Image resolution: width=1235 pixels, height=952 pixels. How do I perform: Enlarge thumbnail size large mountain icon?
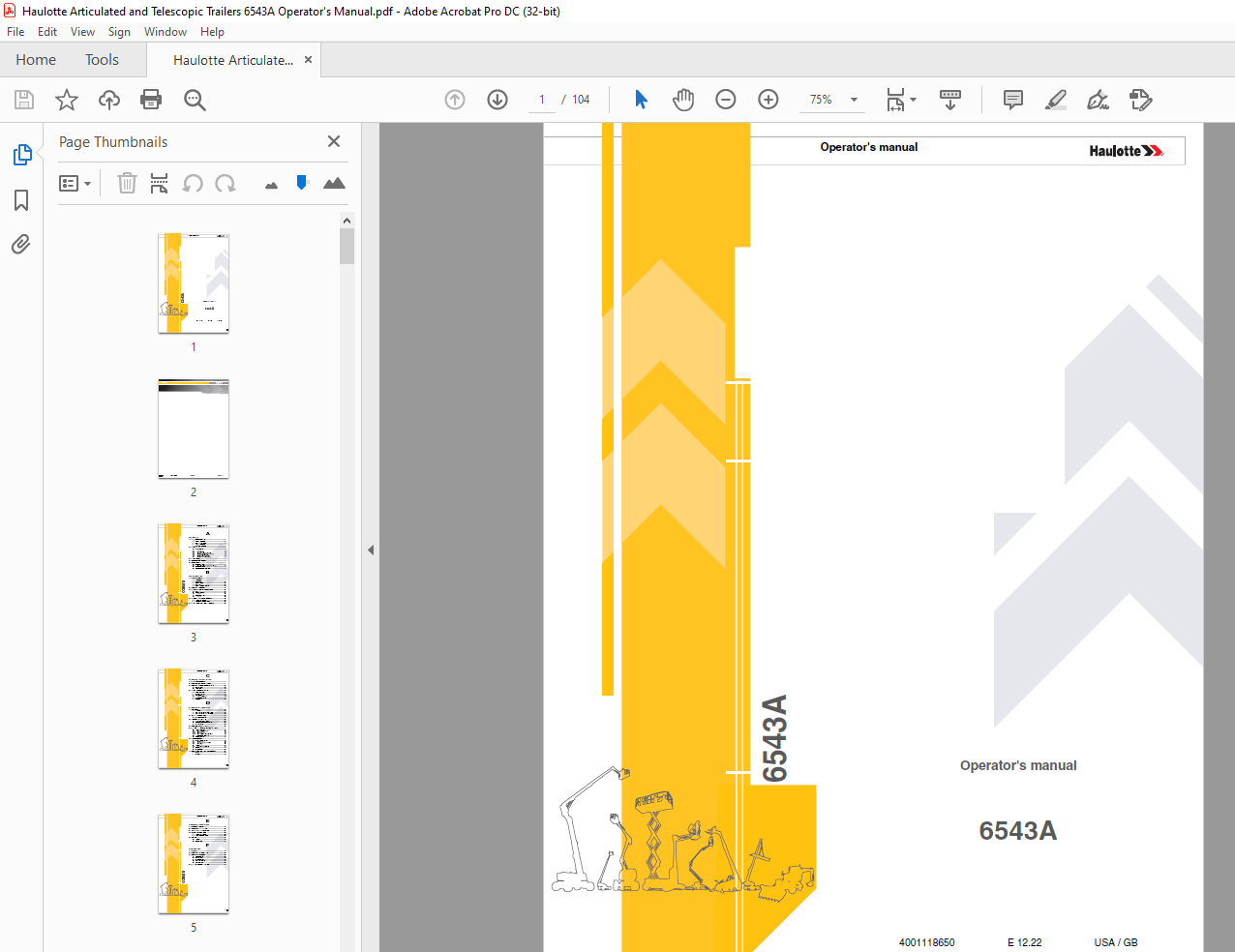pyautogui.click(x=334, y=183)
